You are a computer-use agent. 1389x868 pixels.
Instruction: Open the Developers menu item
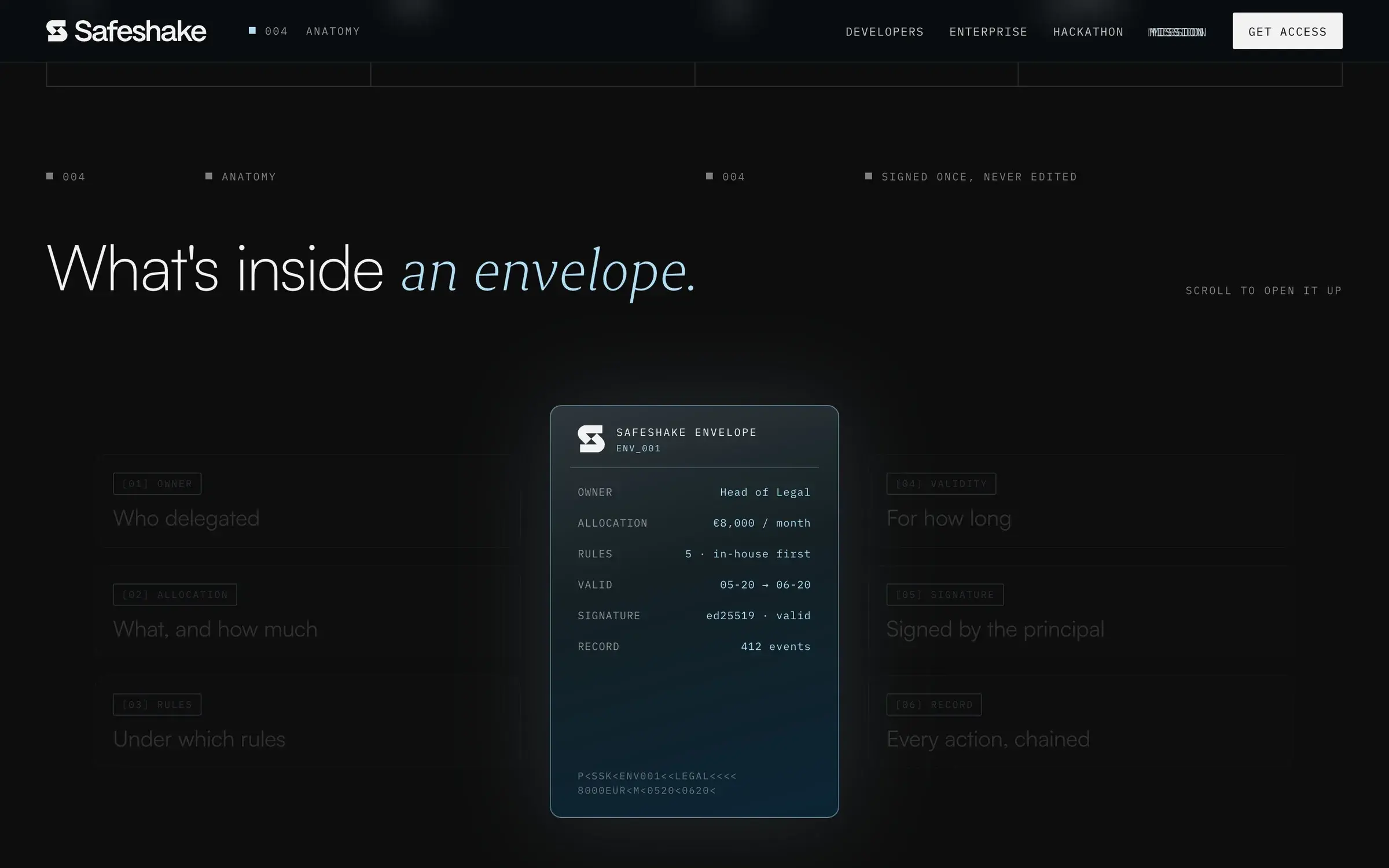click(885, 32)
